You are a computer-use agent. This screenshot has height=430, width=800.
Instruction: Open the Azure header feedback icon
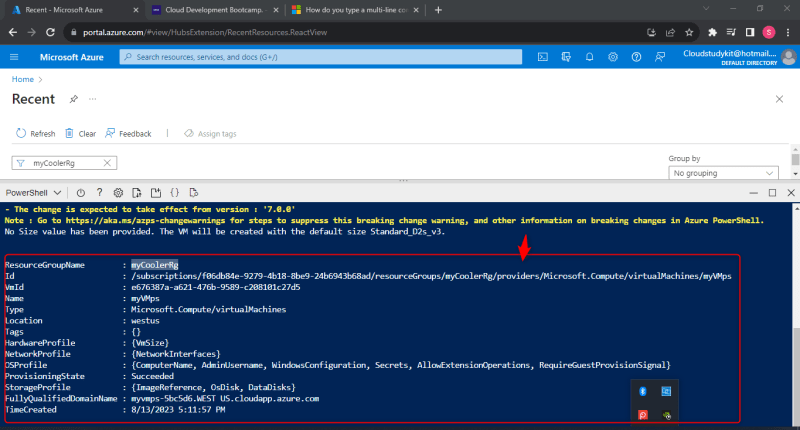(x=660, y=57)
